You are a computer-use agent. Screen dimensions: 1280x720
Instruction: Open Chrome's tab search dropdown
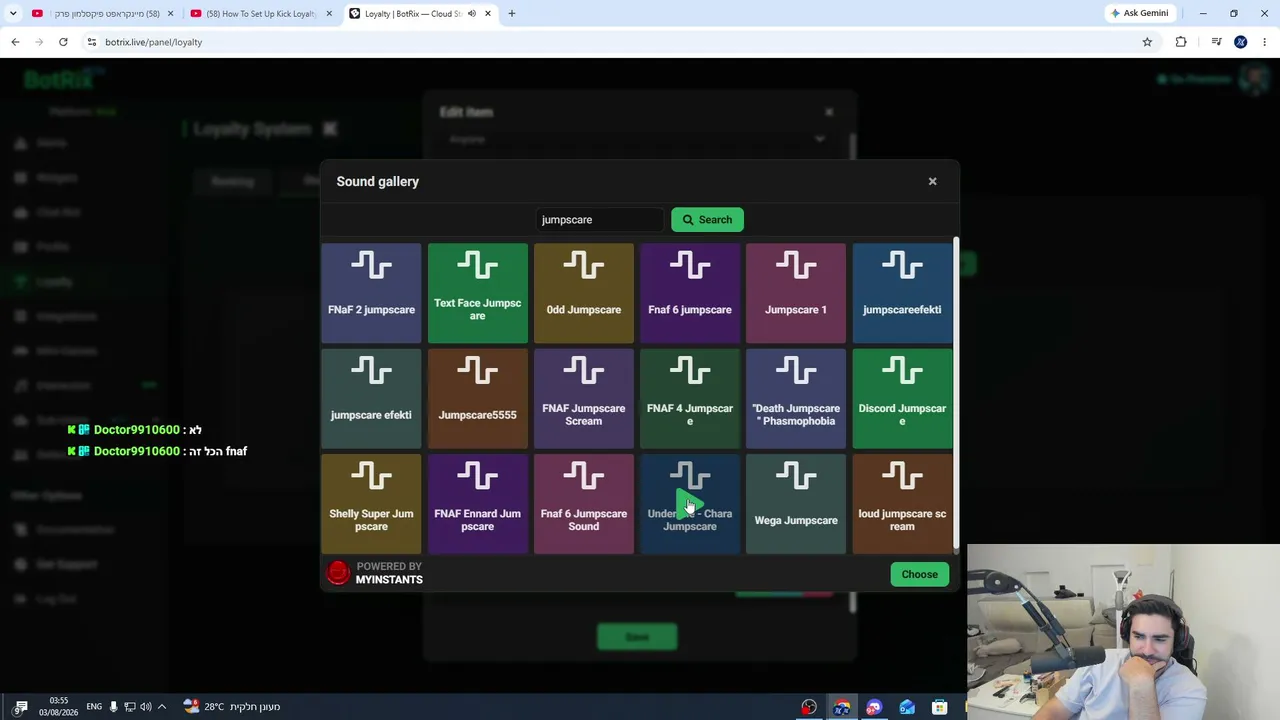13,13
